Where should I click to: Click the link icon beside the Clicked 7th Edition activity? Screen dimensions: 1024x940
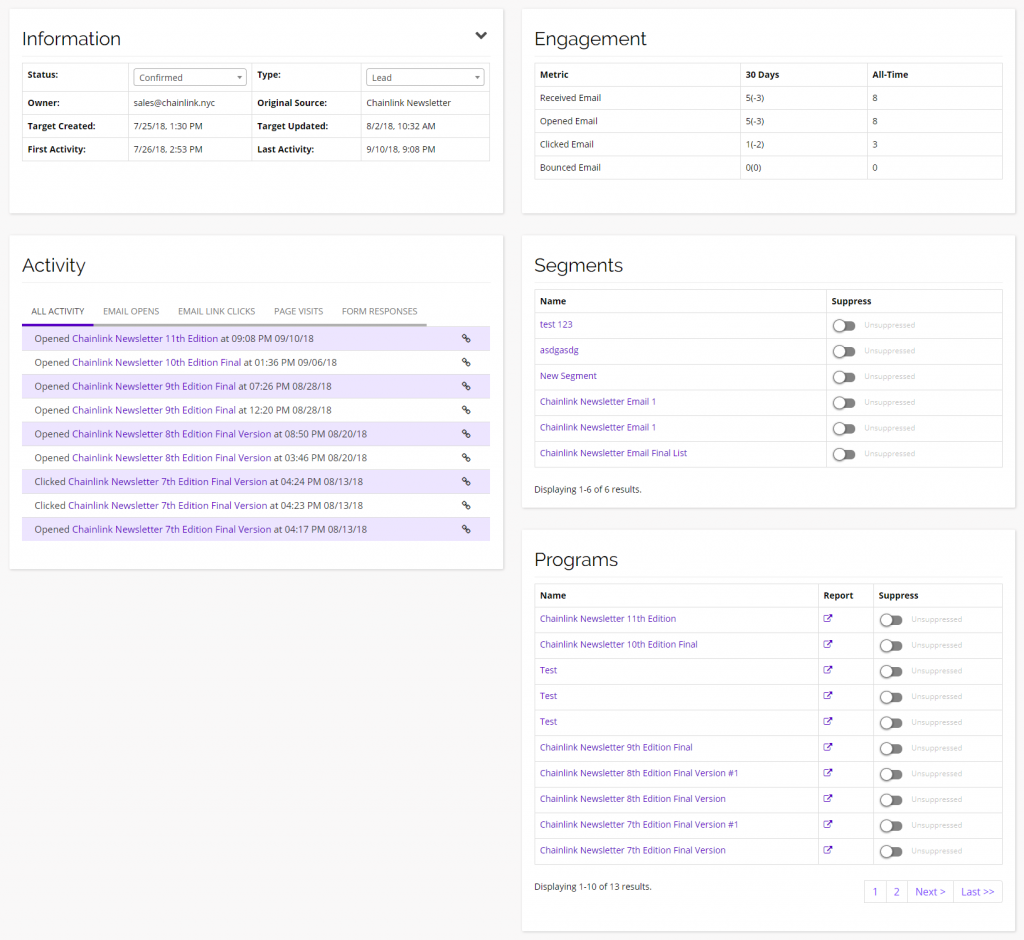pyautogui.click(x=465, y=481)
